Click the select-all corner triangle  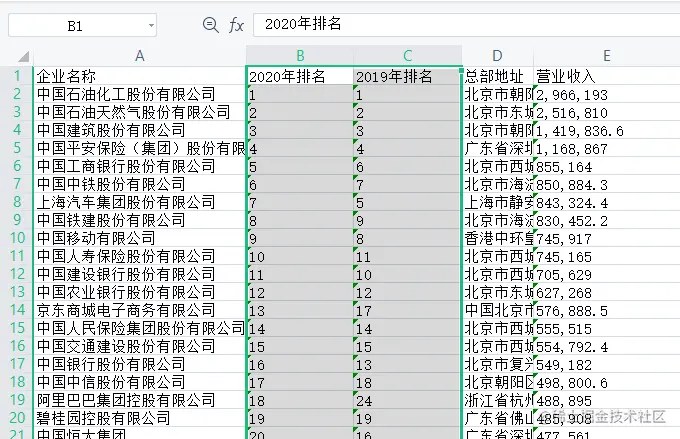tap(24, 56)
